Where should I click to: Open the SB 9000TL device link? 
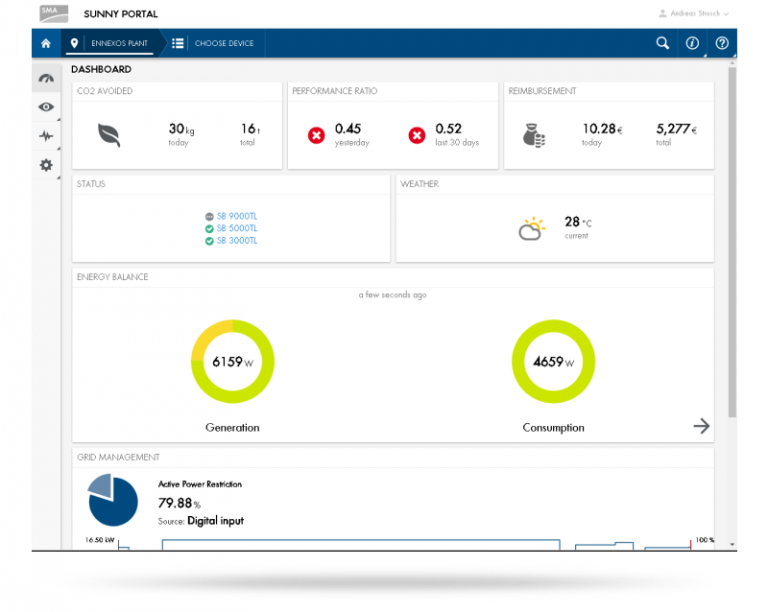click(x=237, y=216)
